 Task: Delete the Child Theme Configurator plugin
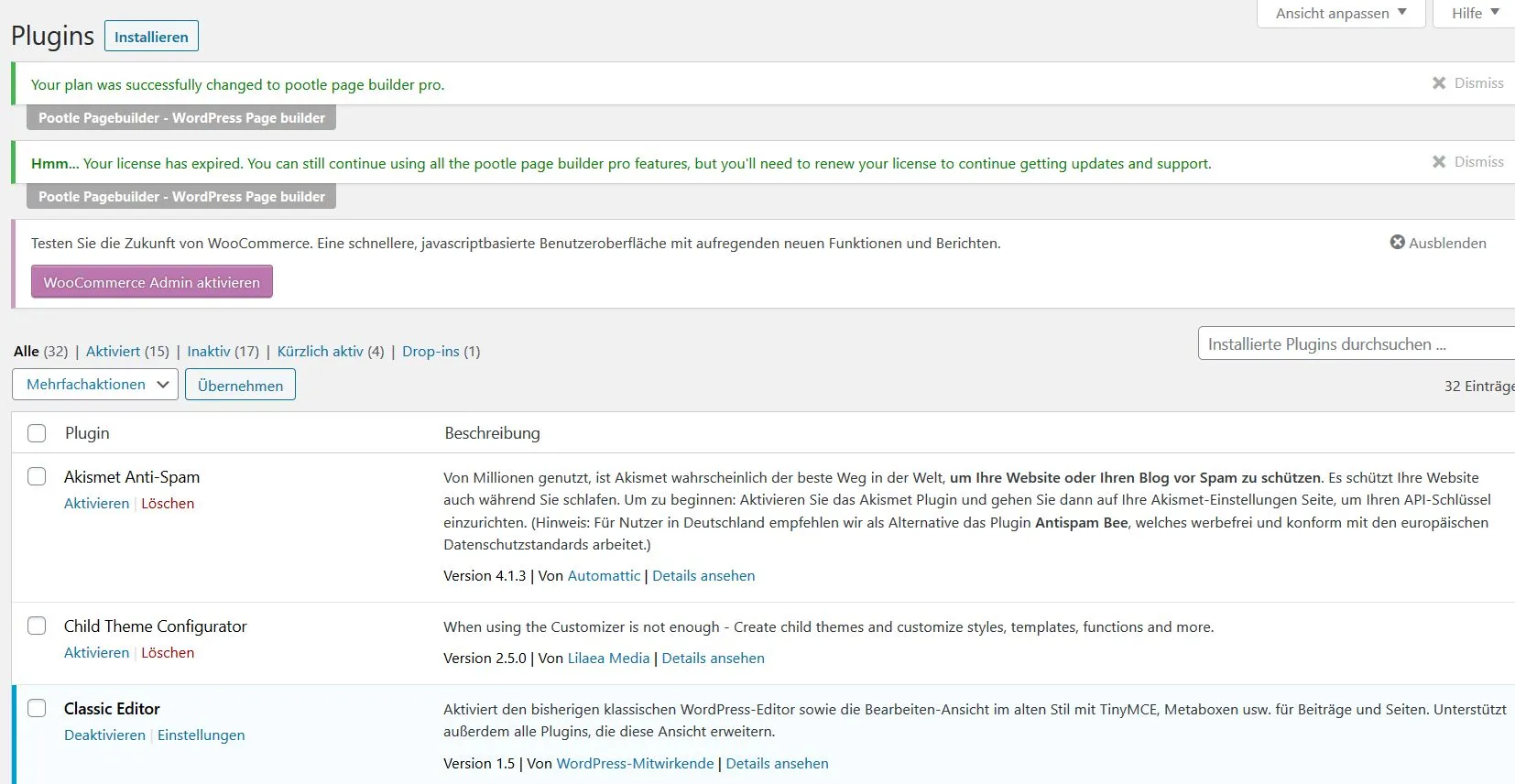tap(168, 653)
